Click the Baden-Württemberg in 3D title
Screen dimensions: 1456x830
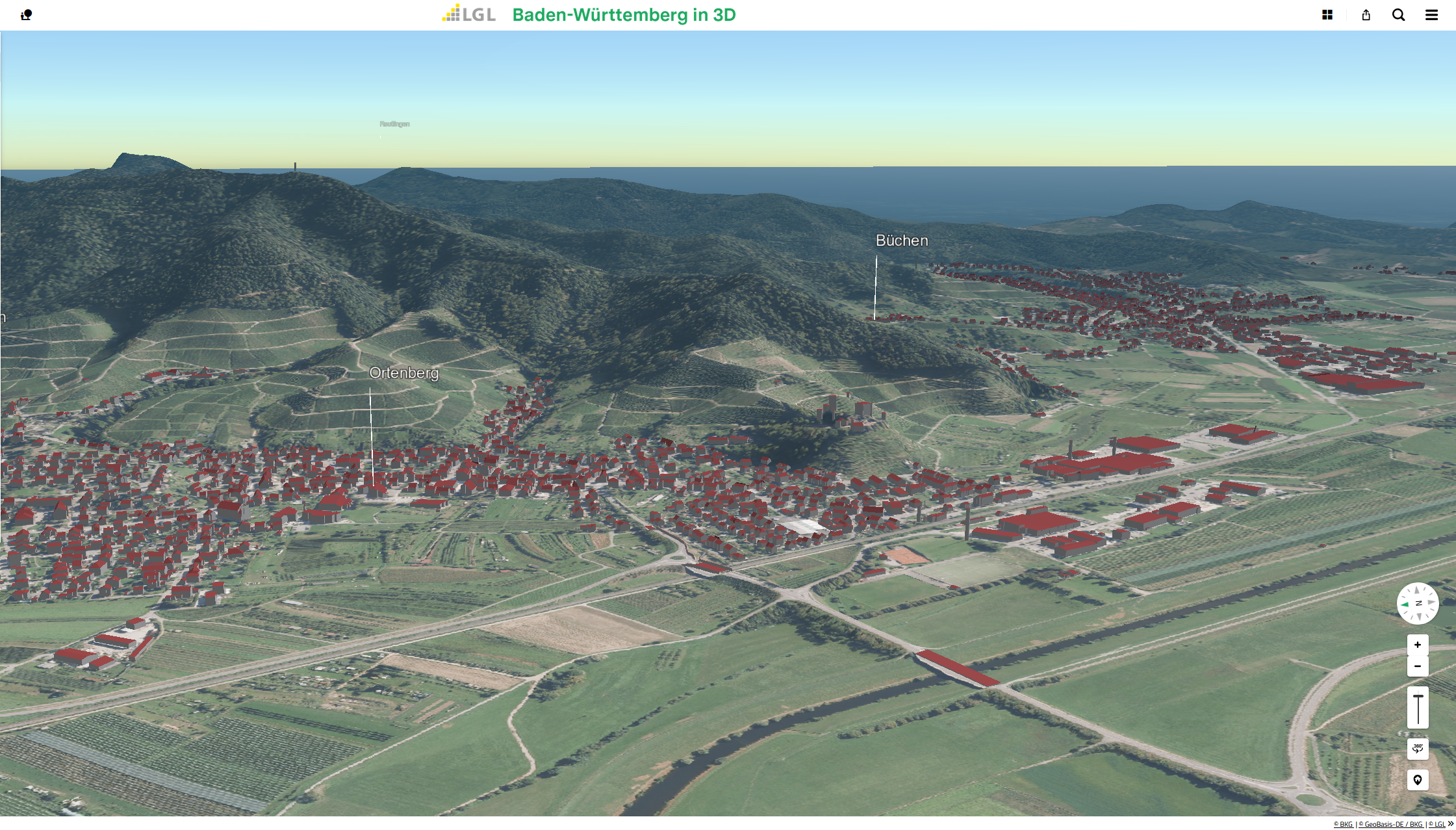point(624,15)
